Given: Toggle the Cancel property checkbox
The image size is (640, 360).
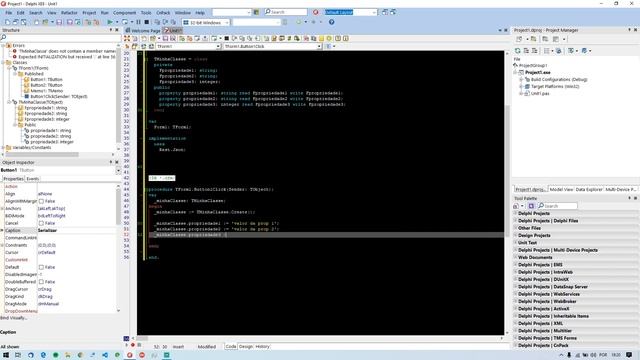Looking at the screenshot, I should pos(41,223).
